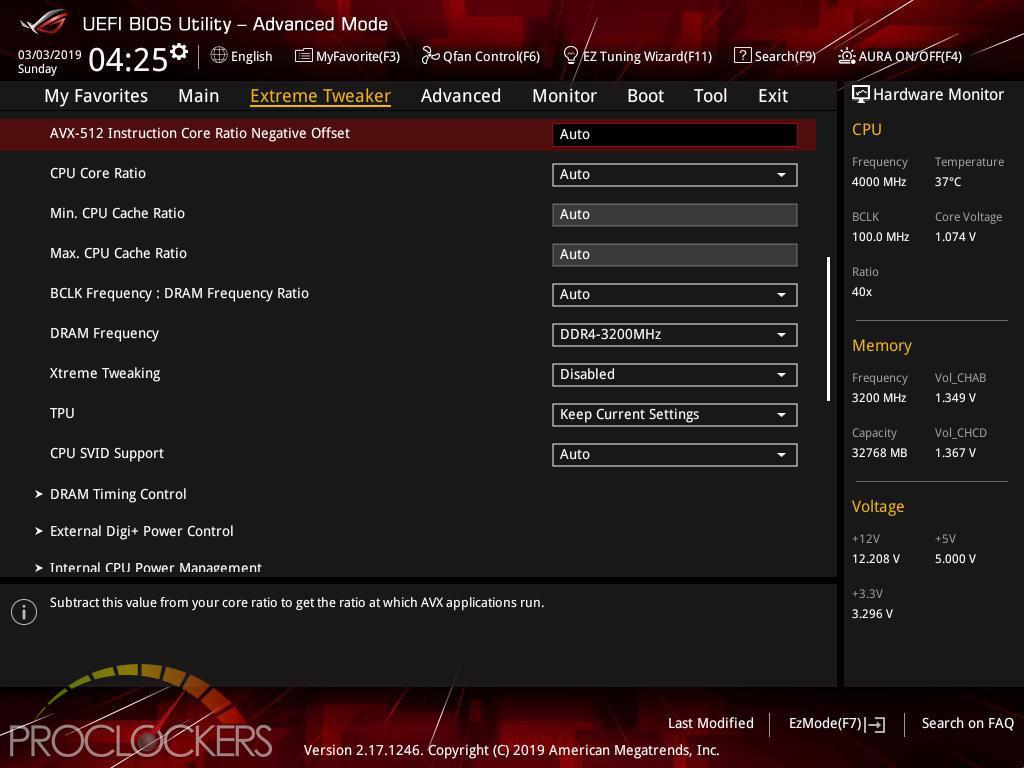
Task: Open the clock settings gear icon
Action: (x=179, y=51)
